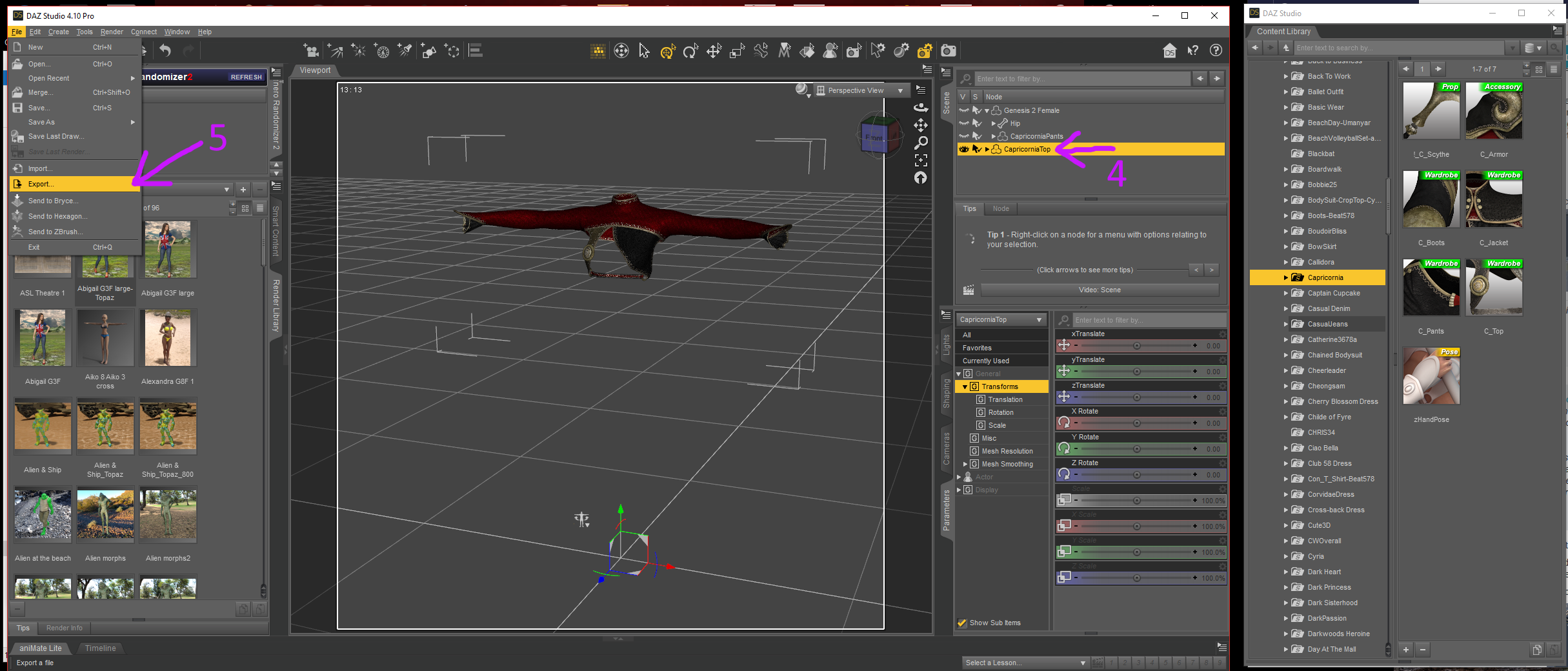This screenshot has height=671, width=1568.
Task: Choose Export from the File menu
Action: click(41, 184)
